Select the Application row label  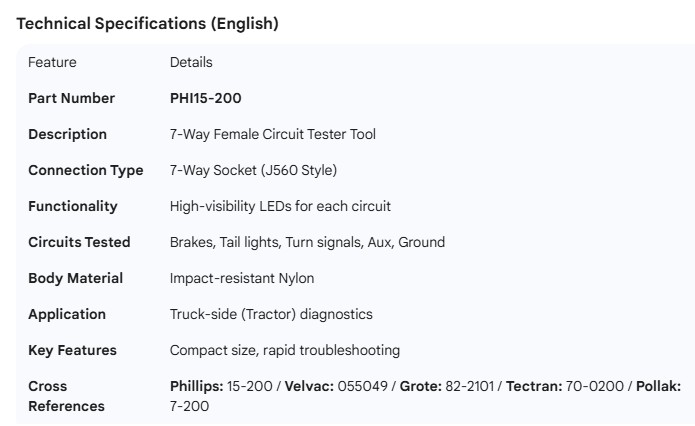coord(66,314)
